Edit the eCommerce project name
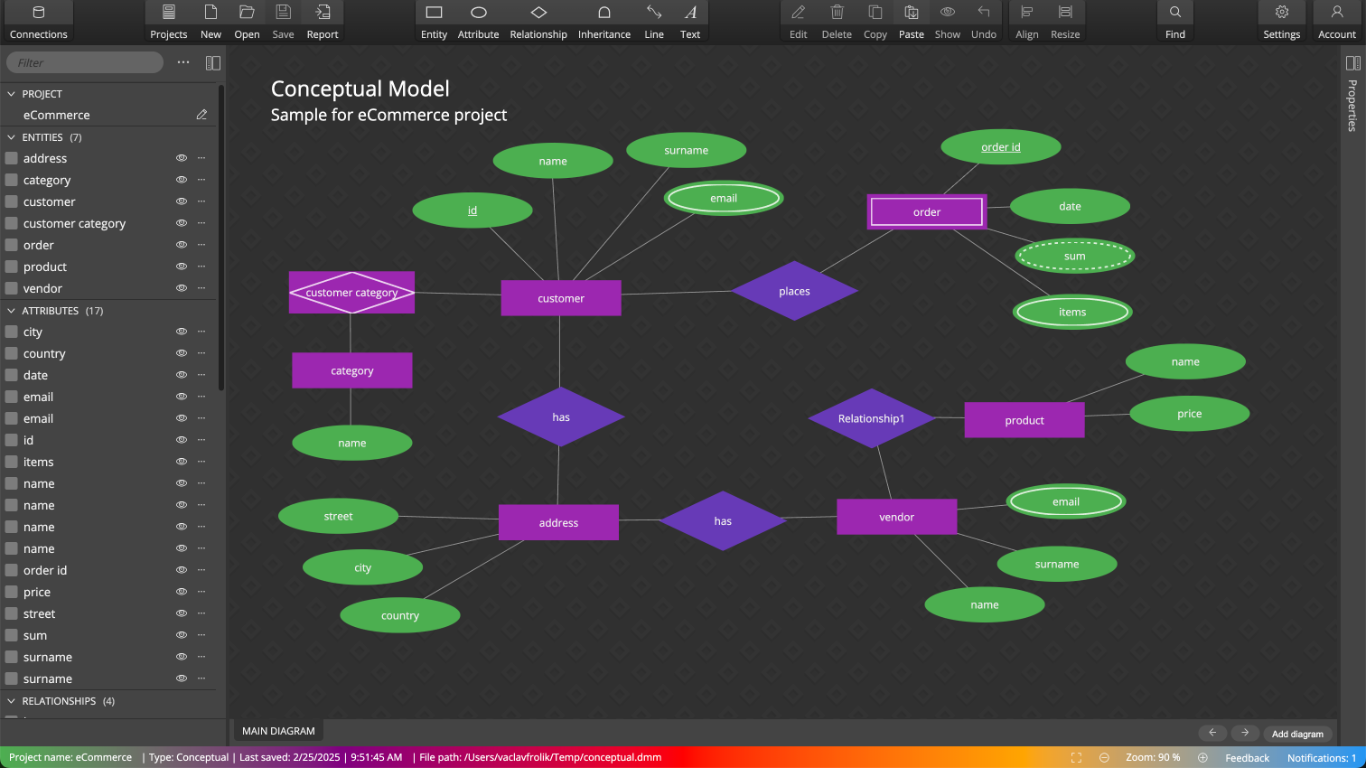The image size is (1366, 768). point(202,115)
